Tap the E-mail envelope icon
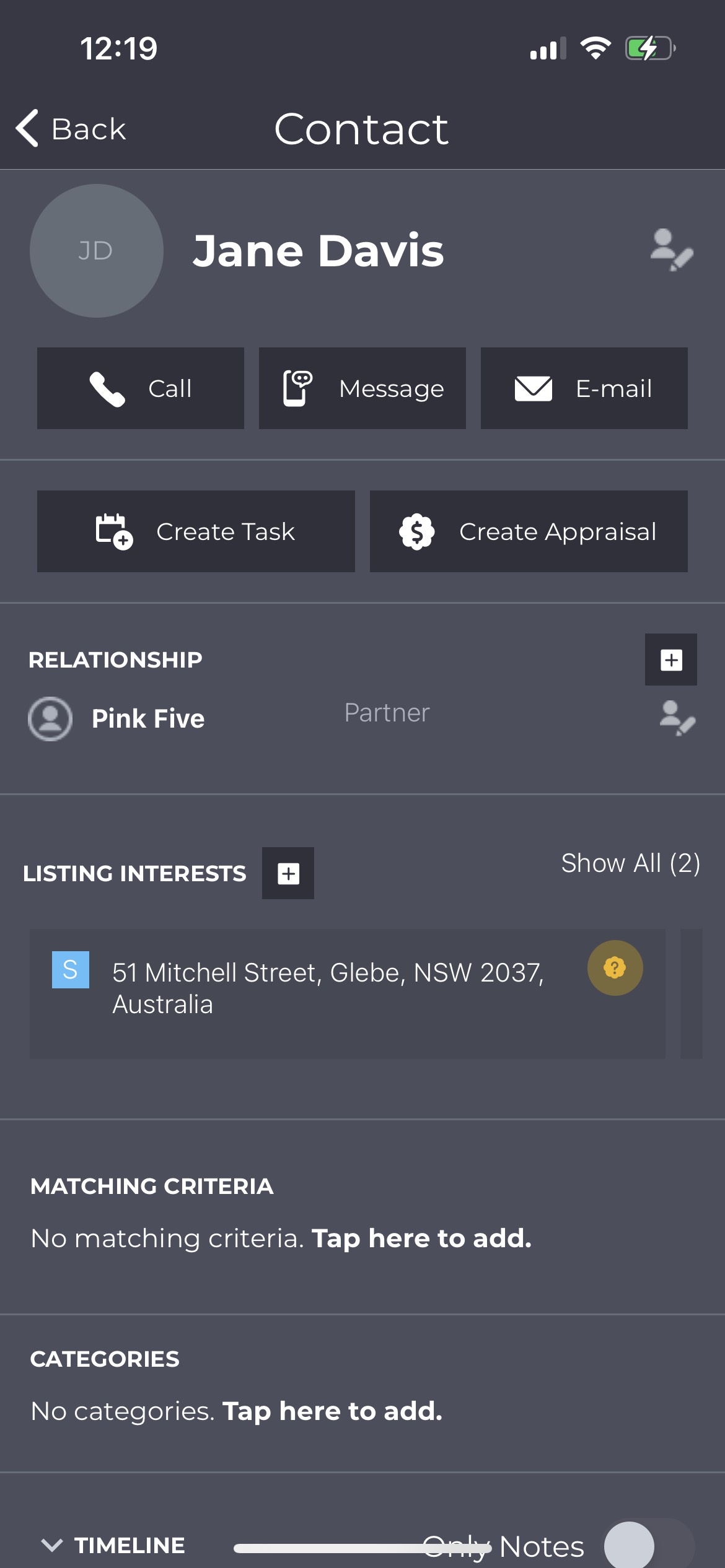Screen dimensions: 725x1568 coord(534,389)
